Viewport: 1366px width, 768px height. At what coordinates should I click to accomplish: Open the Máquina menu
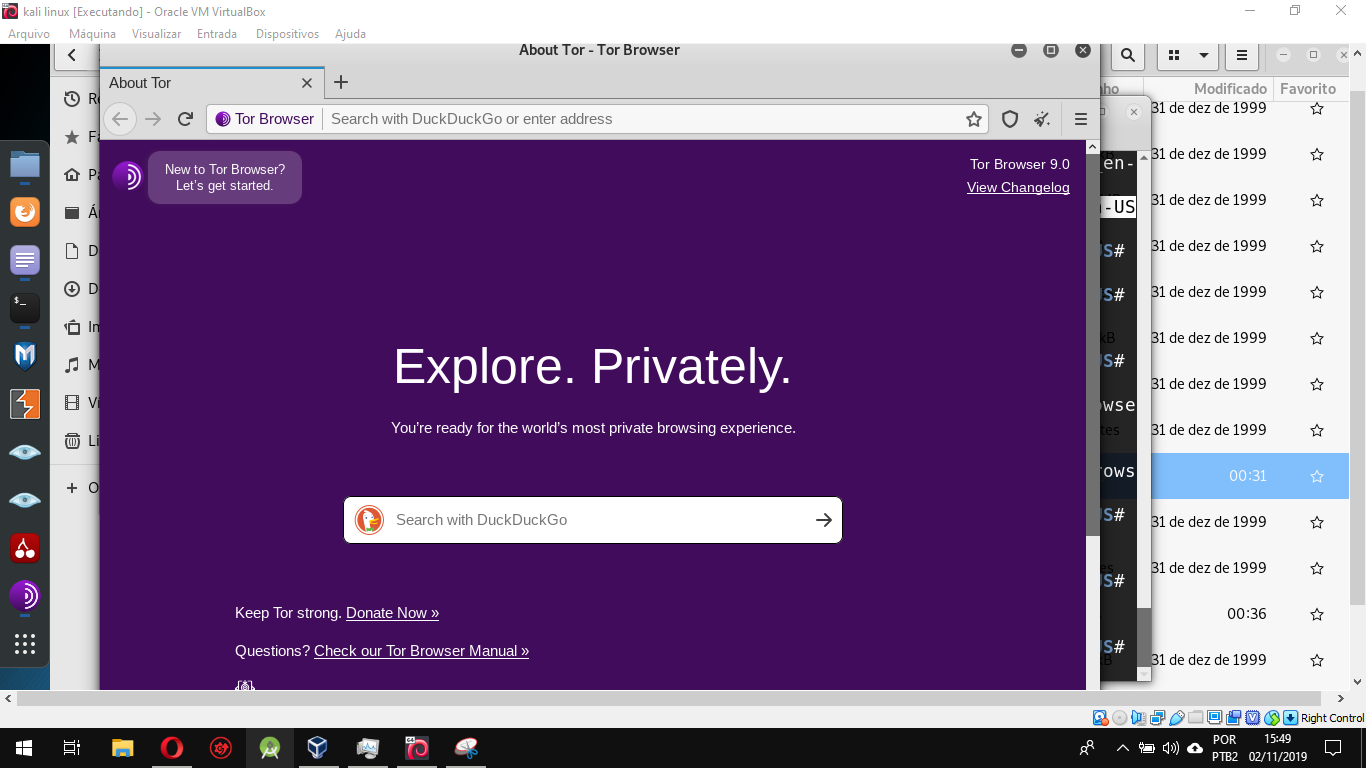[92, 34]
